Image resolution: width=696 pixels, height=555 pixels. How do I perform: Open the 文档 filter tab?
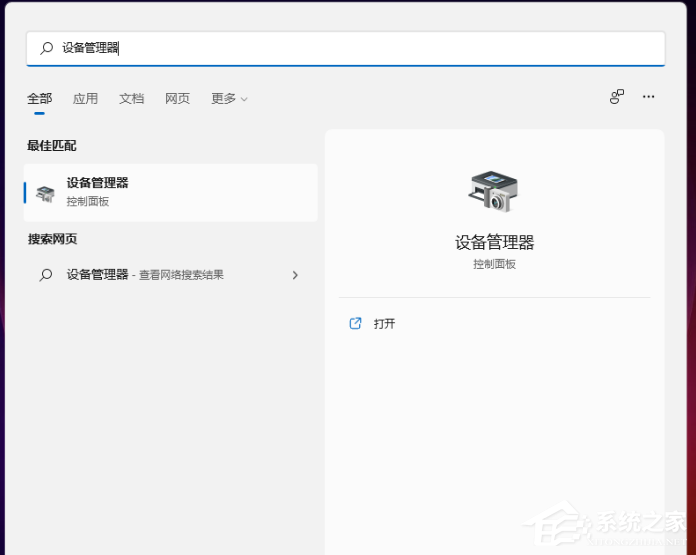point(131,98)
